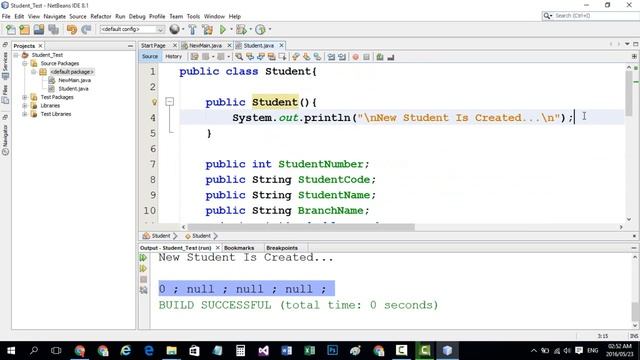Click the editor vertical scrollbar thumb

point(629,94)
